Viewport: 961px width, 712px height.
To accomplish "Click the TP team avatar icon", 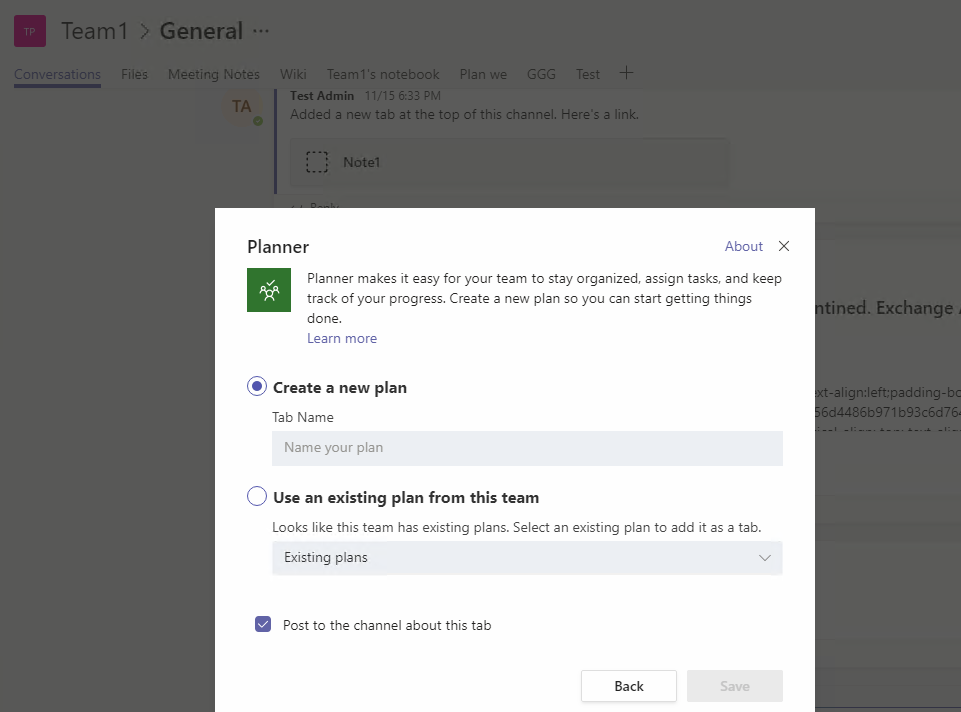I will coord(30,31).
